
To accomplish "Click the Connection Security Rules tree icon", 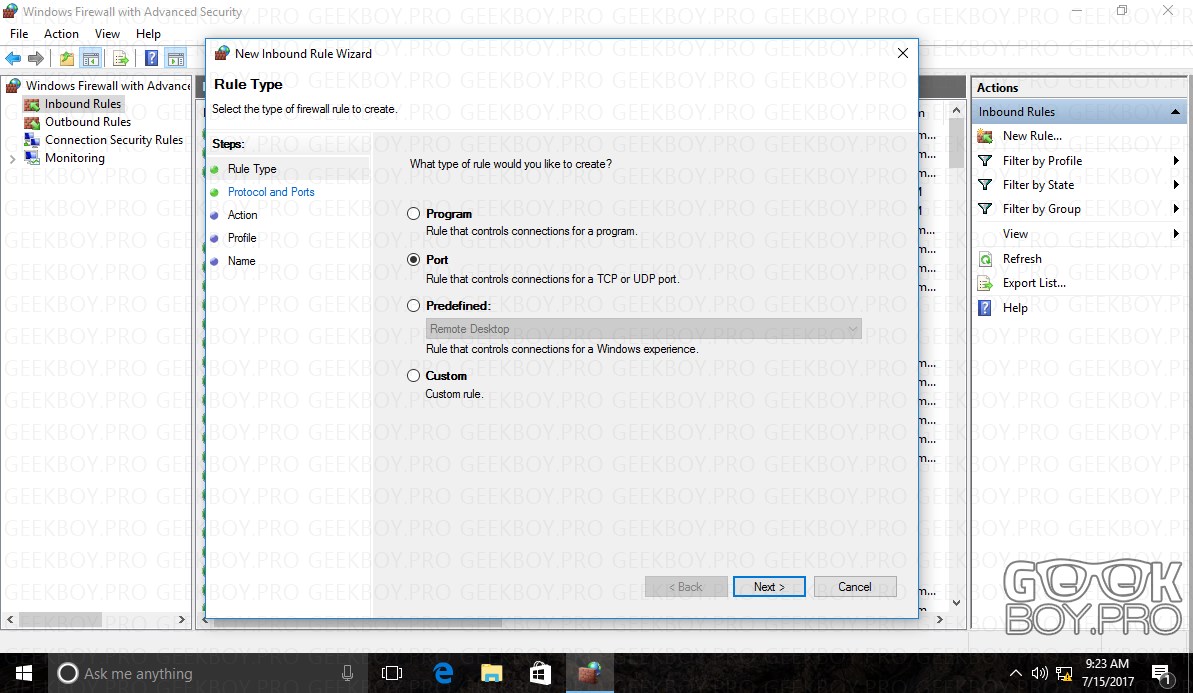I will point(32,140).
